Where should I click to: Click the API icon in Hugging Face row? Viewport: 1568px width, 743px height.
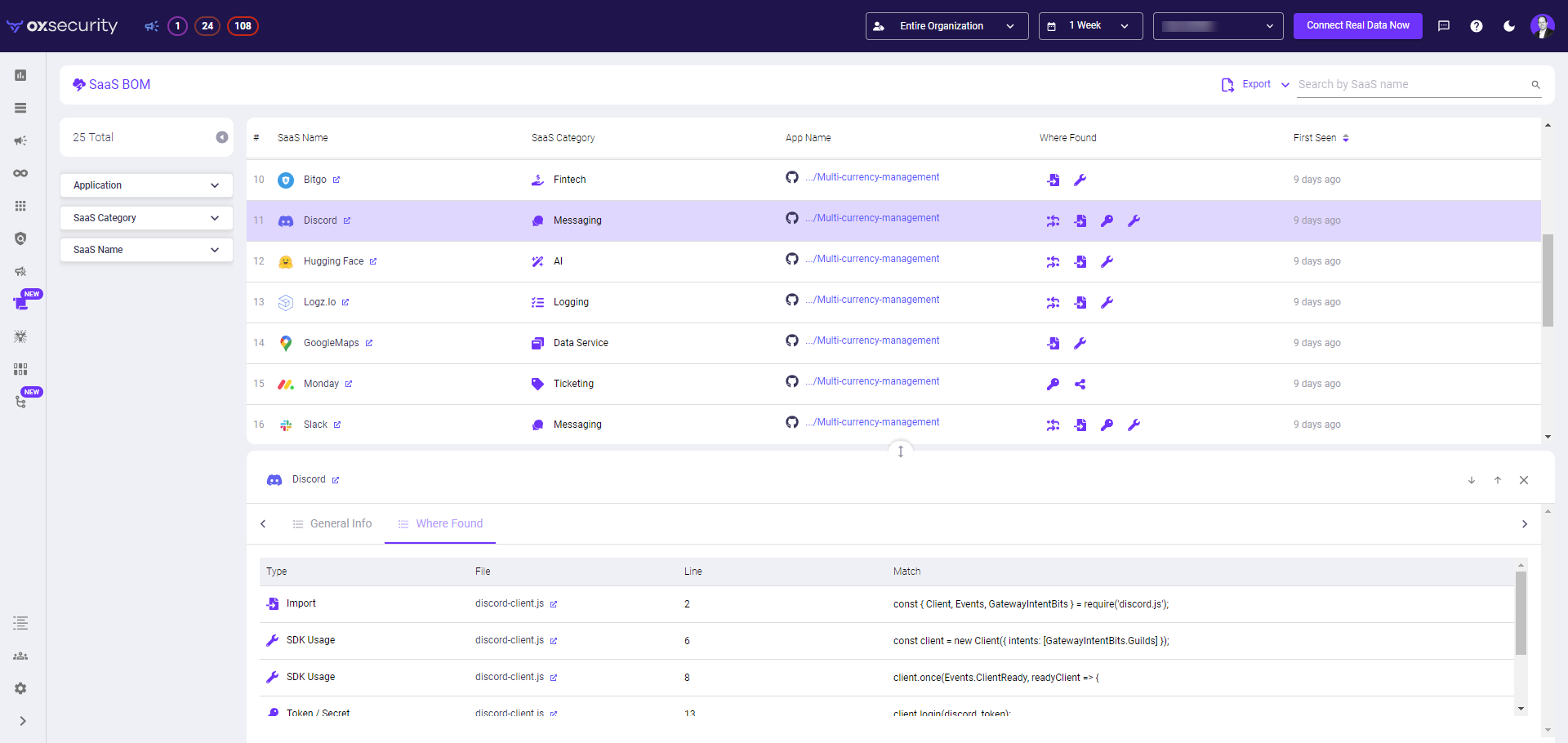[1053, 261]
